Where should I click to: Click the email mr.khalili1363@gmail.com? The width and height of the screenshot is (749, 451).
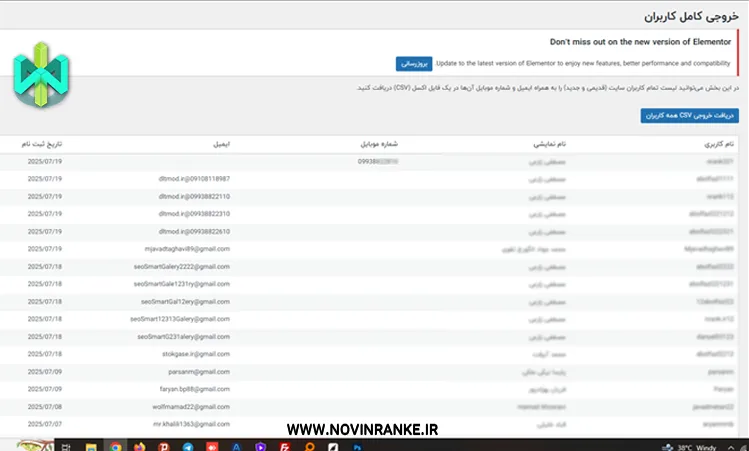(x=191, y=424)
